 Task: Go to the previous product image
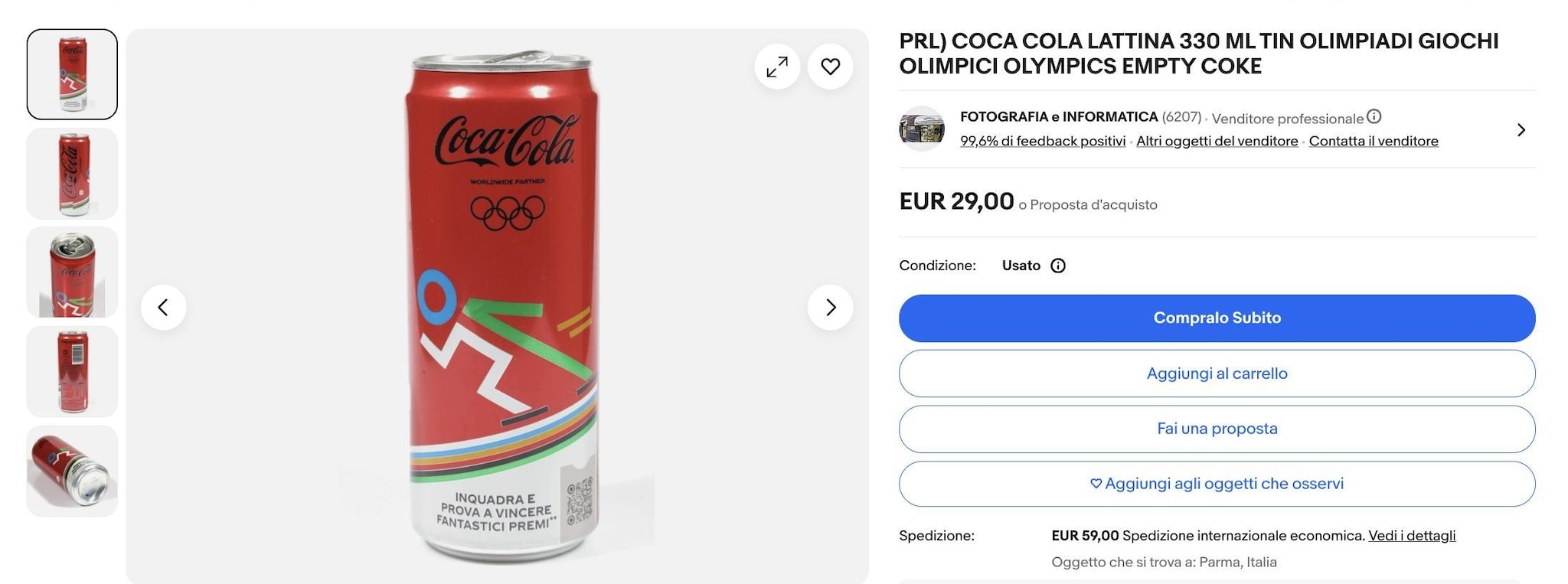click(x=163, y=307)
